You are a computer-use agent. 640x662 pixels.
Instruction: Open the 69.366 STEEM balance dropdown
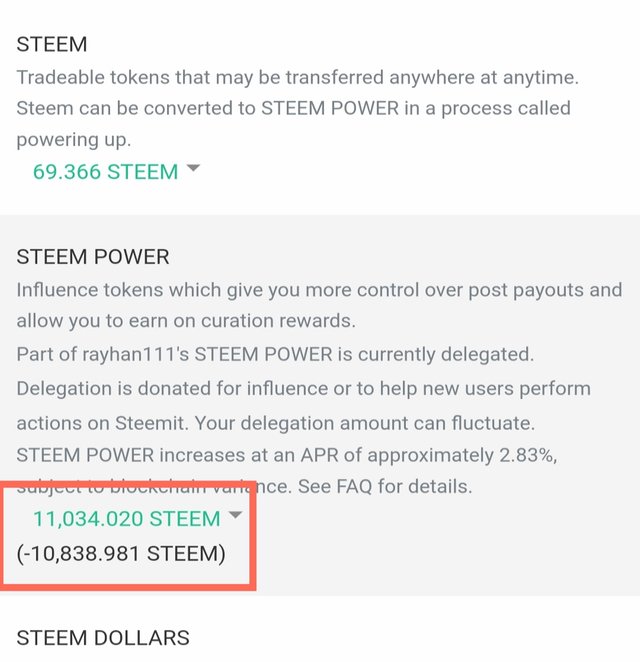[x=105, y=172]
